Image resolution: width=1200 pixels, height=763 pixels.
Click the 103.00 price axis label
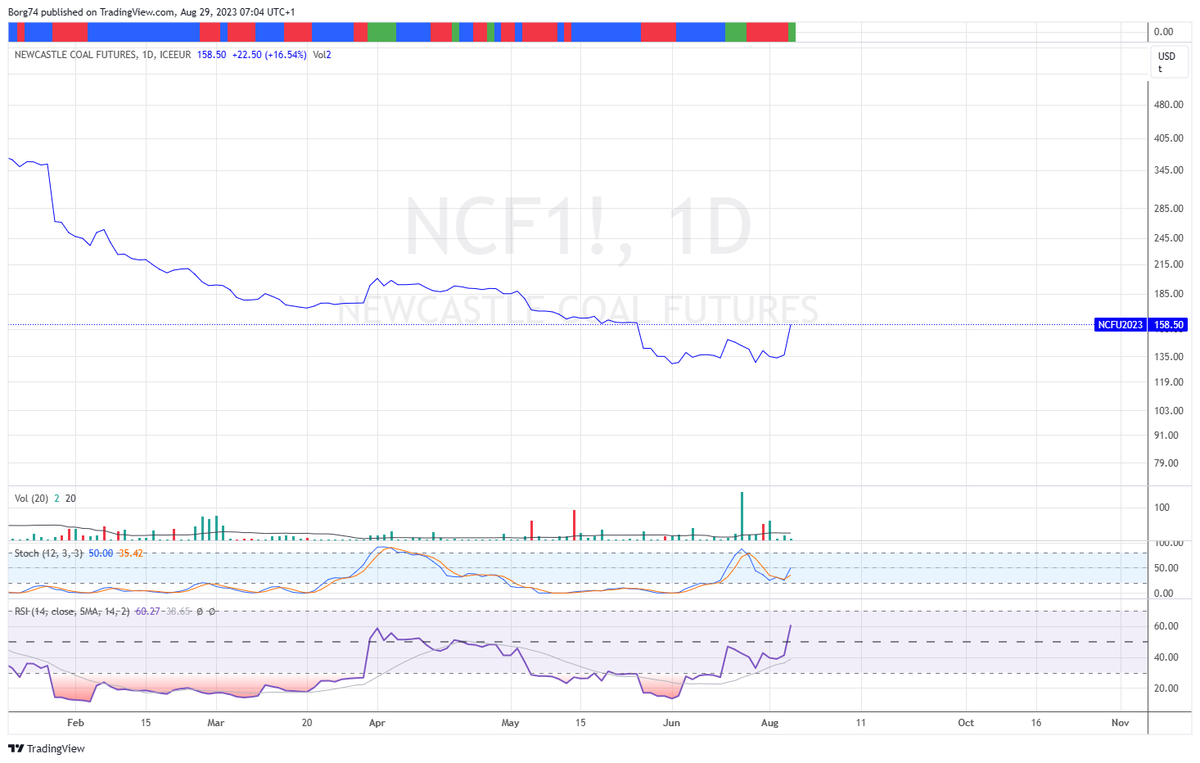coord(1168,411)
